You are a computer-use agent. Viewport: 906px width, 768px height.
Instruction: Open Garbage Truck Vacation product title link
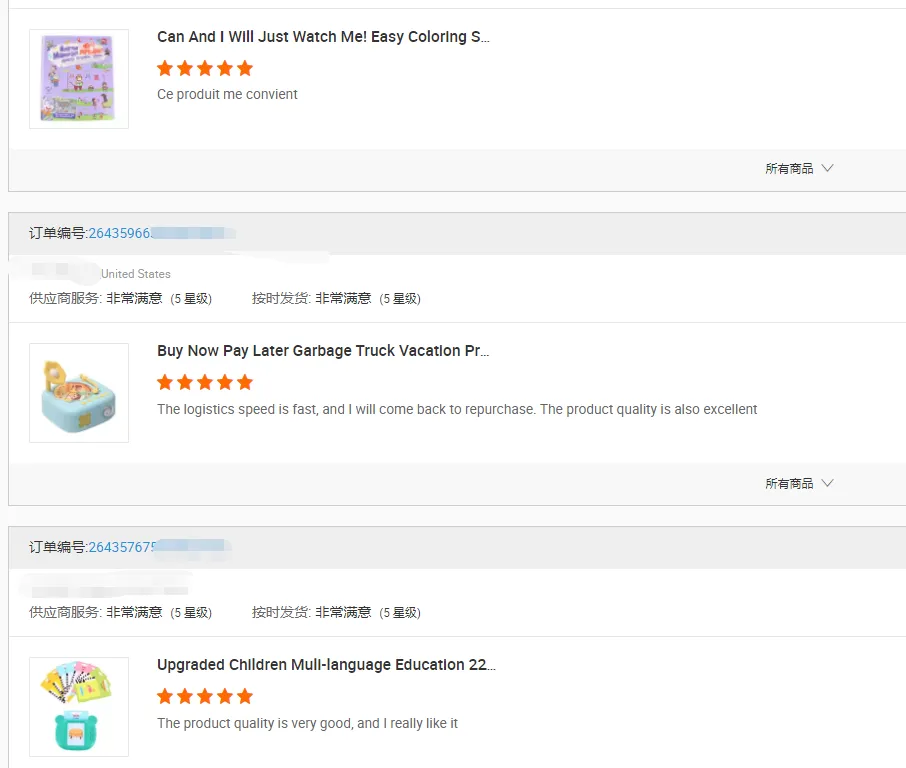323,351
